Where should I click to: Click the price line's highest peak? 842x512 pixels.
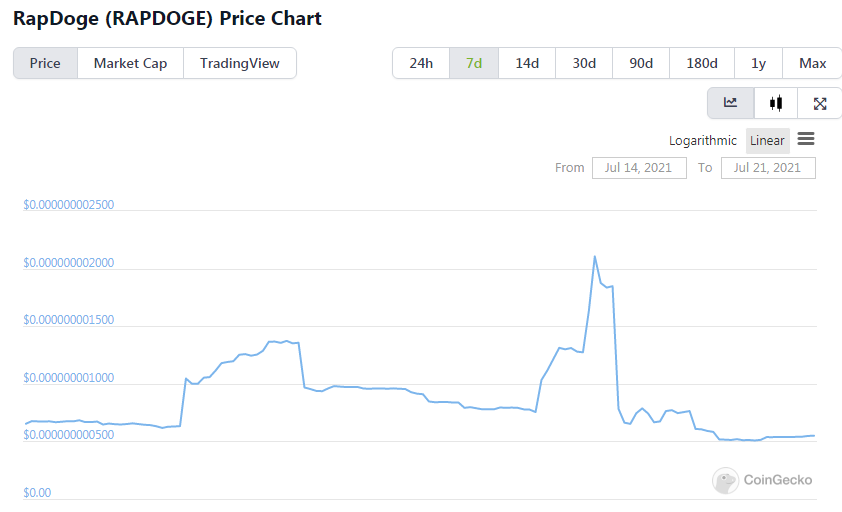point(594,256)
